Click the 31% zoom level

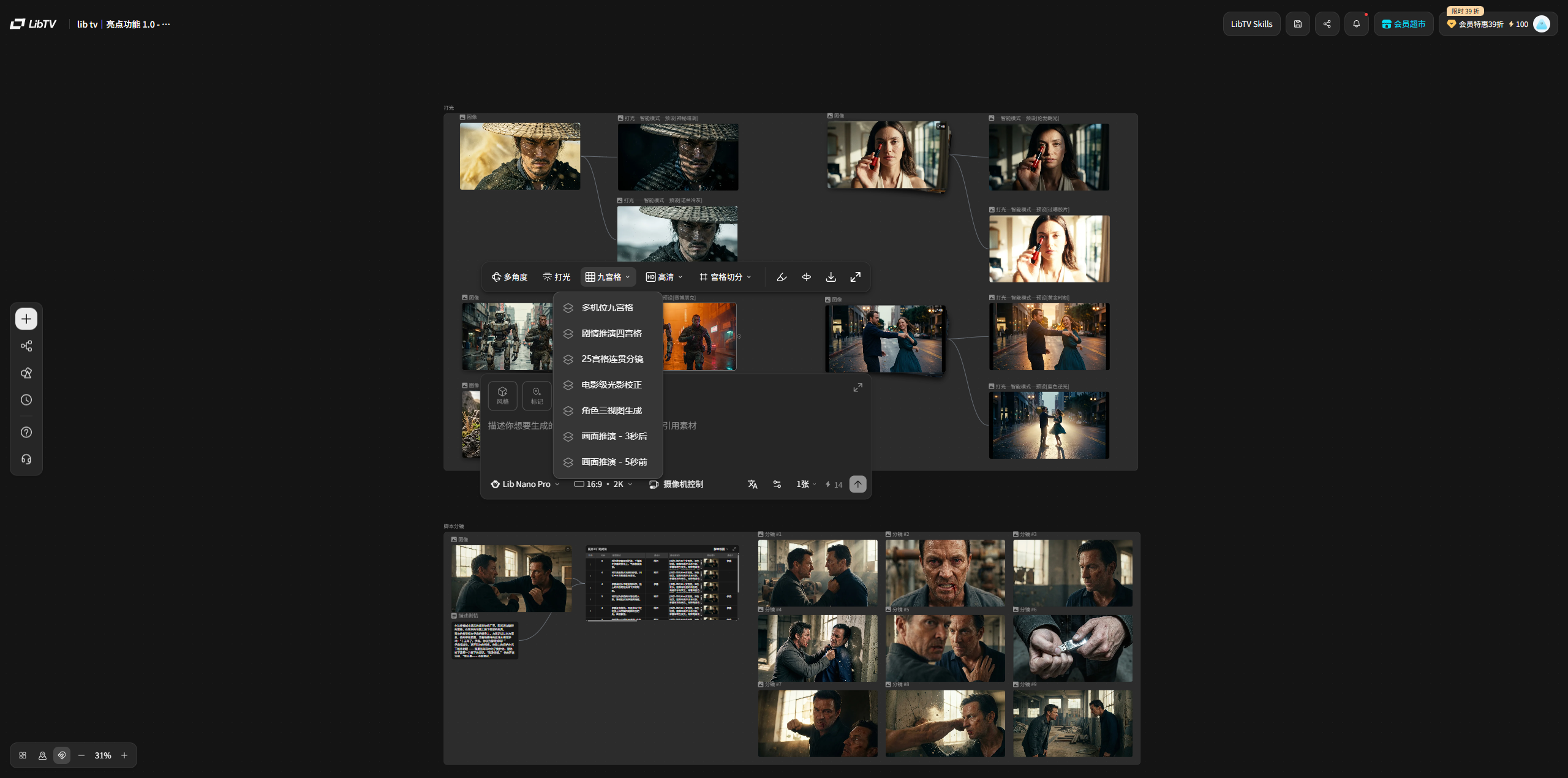click(103, 755)
